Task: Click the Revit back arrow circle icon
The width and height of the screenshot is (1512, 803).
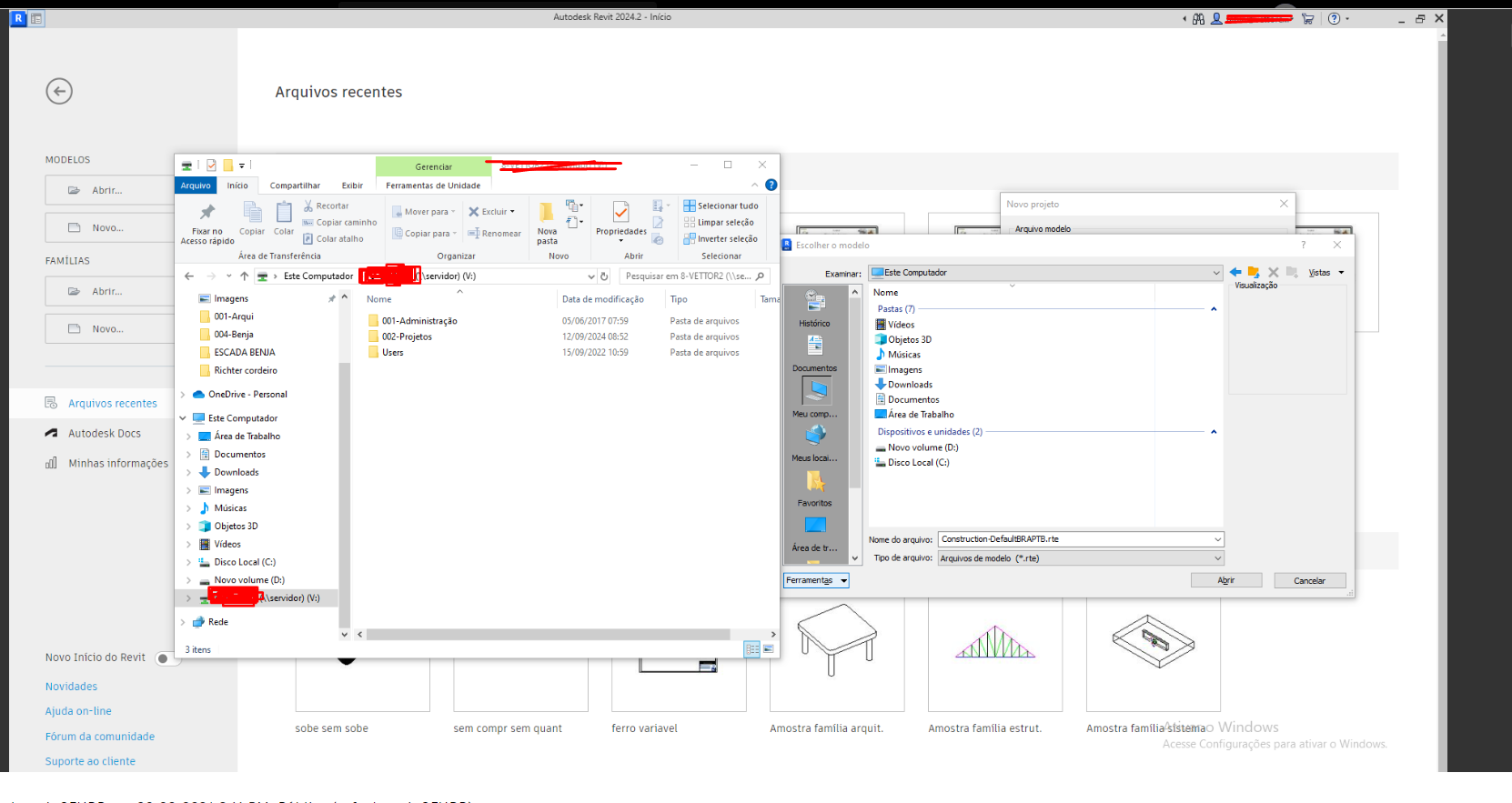Action: point(59,91)
